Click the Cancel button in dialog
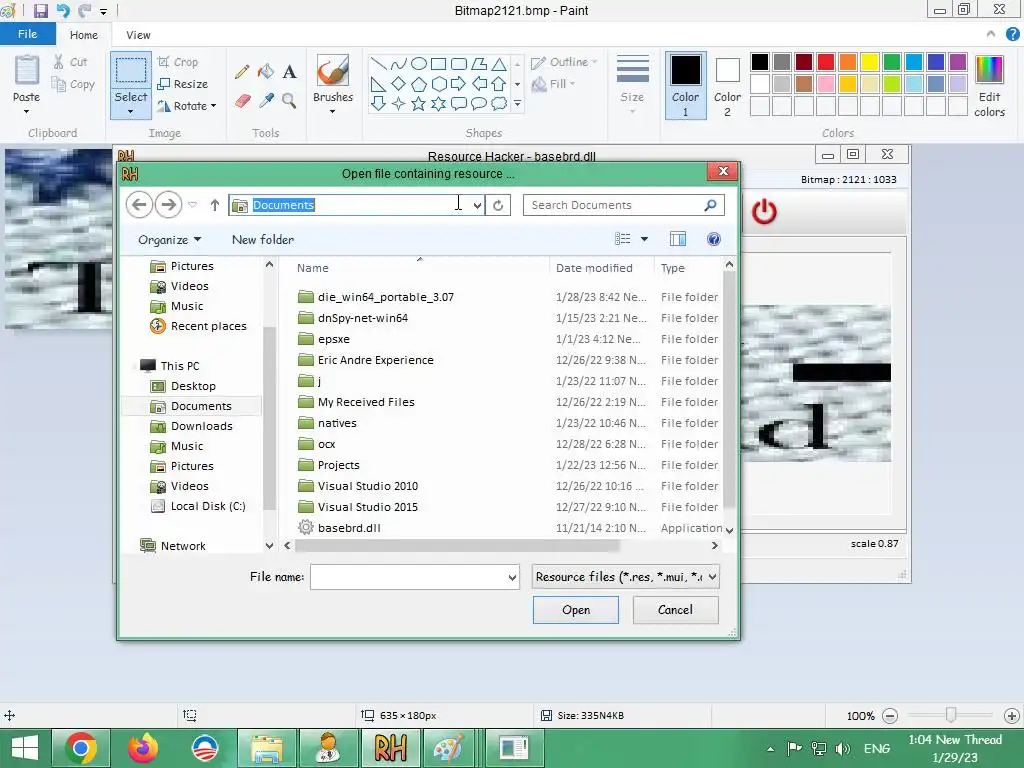The width and height of the screenshot is (1024, 768). tap(675, 610)
